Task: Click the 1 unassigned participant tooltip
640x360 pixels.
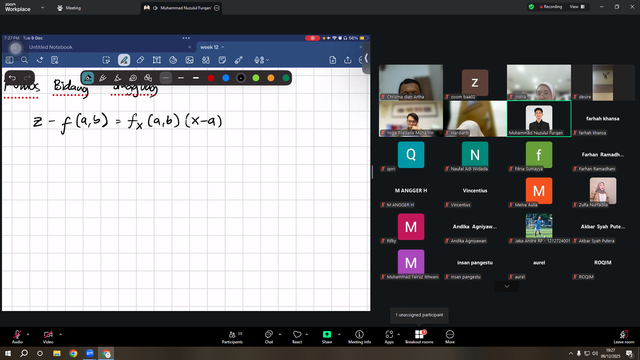Action: click(419, 315)
